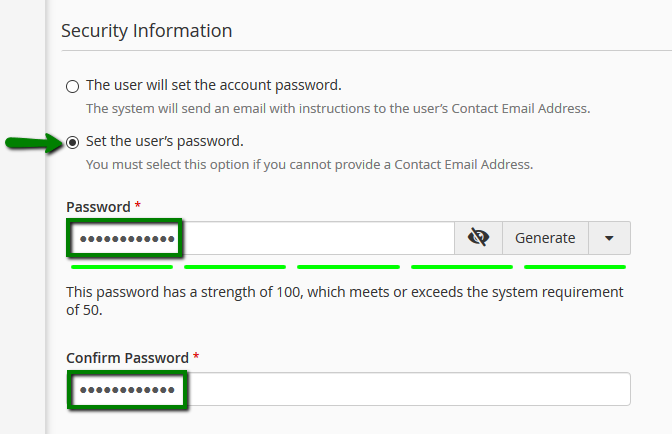The width and height of the screenshot is (672, 434).
Task: Click the Generate password button
Action: [545, 238]
